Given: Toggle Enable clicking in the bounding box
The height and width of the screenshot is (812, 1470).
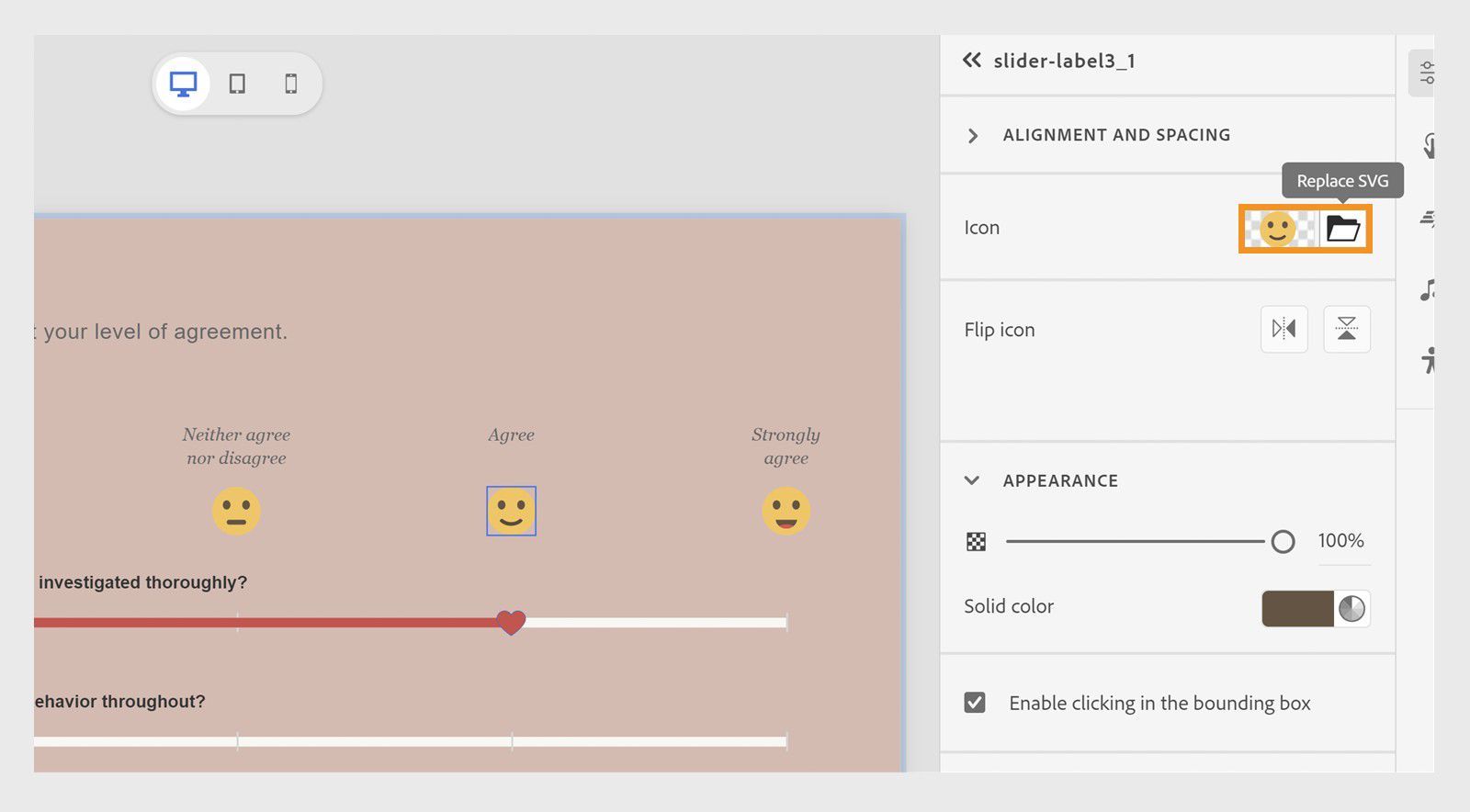Looking at the screenshot, I should [975, 703].
